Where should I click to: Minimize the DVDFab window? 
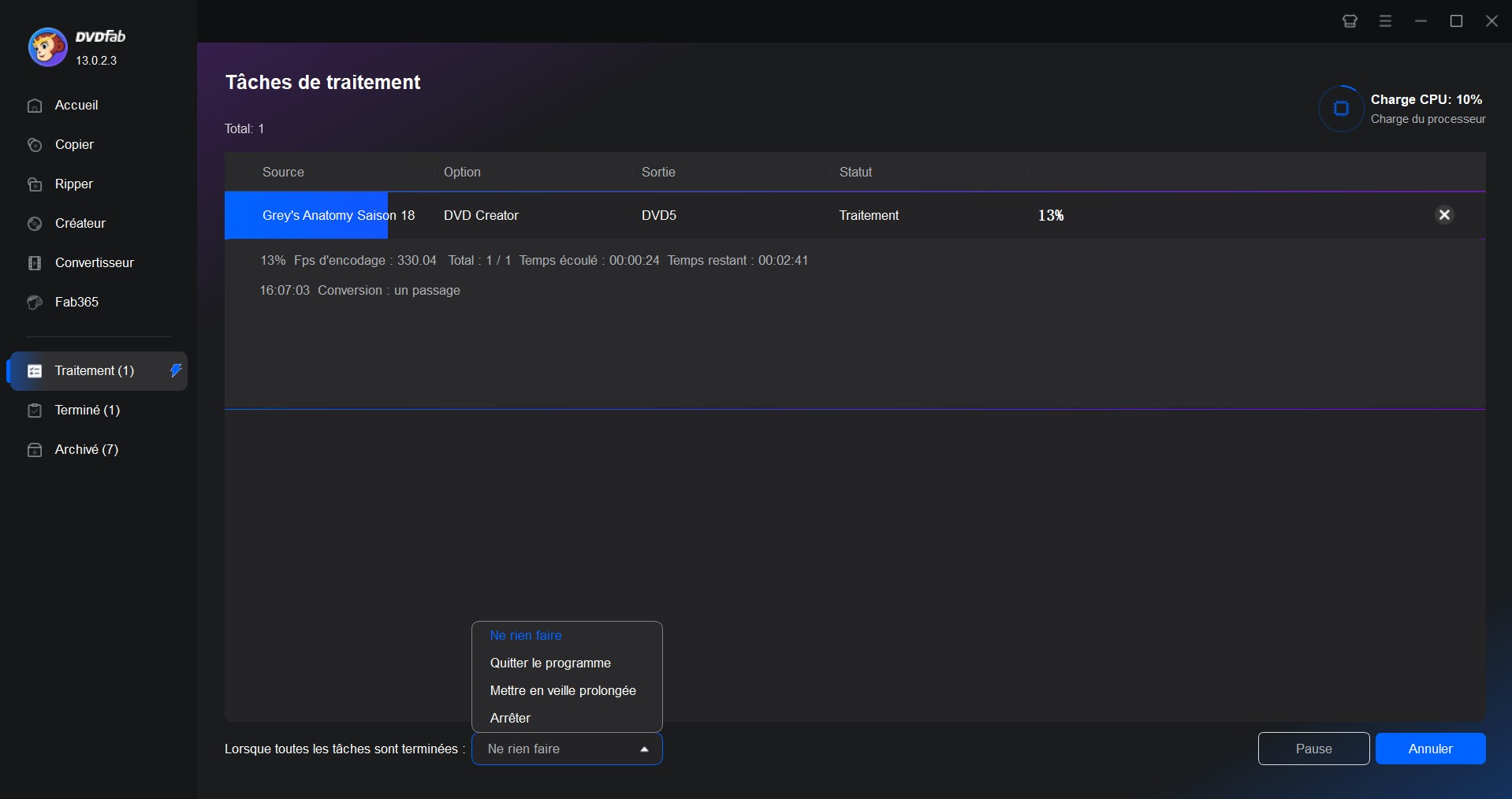coord(1421,21)
